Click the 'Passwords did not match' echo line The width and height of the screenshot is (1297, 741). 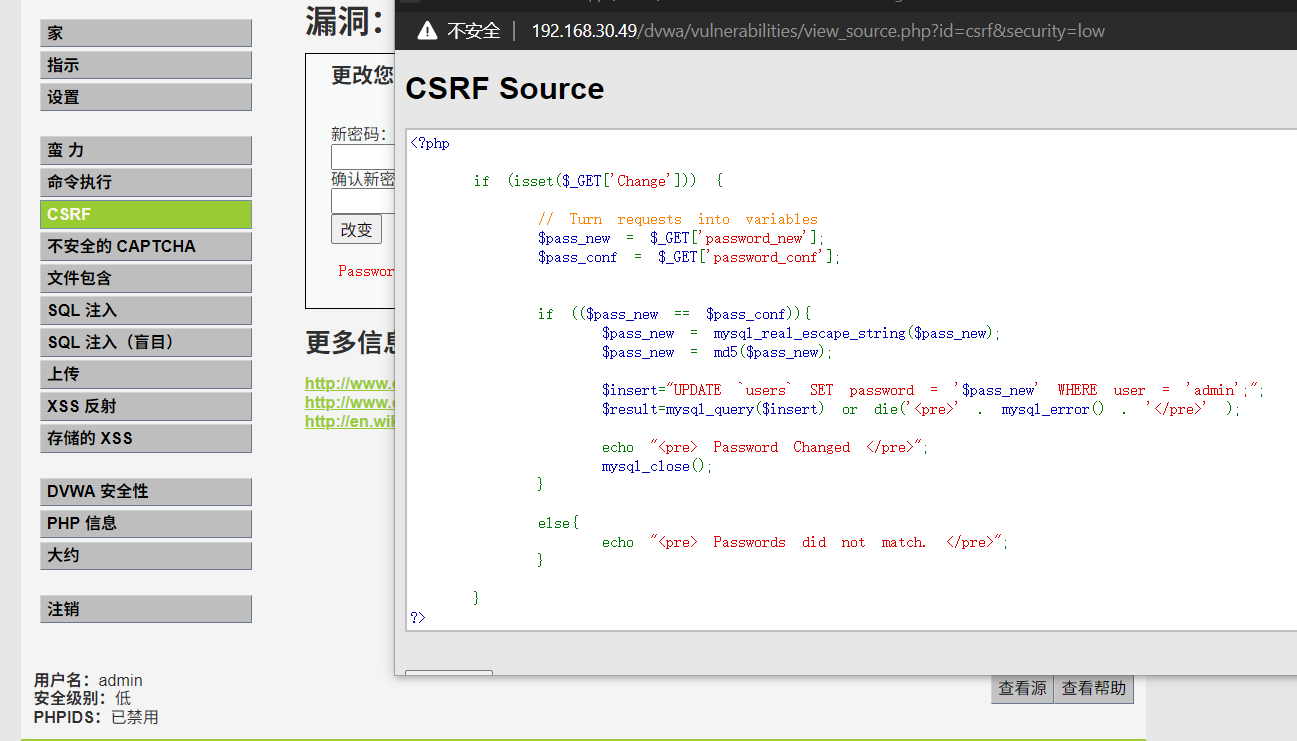coord(805,542)
